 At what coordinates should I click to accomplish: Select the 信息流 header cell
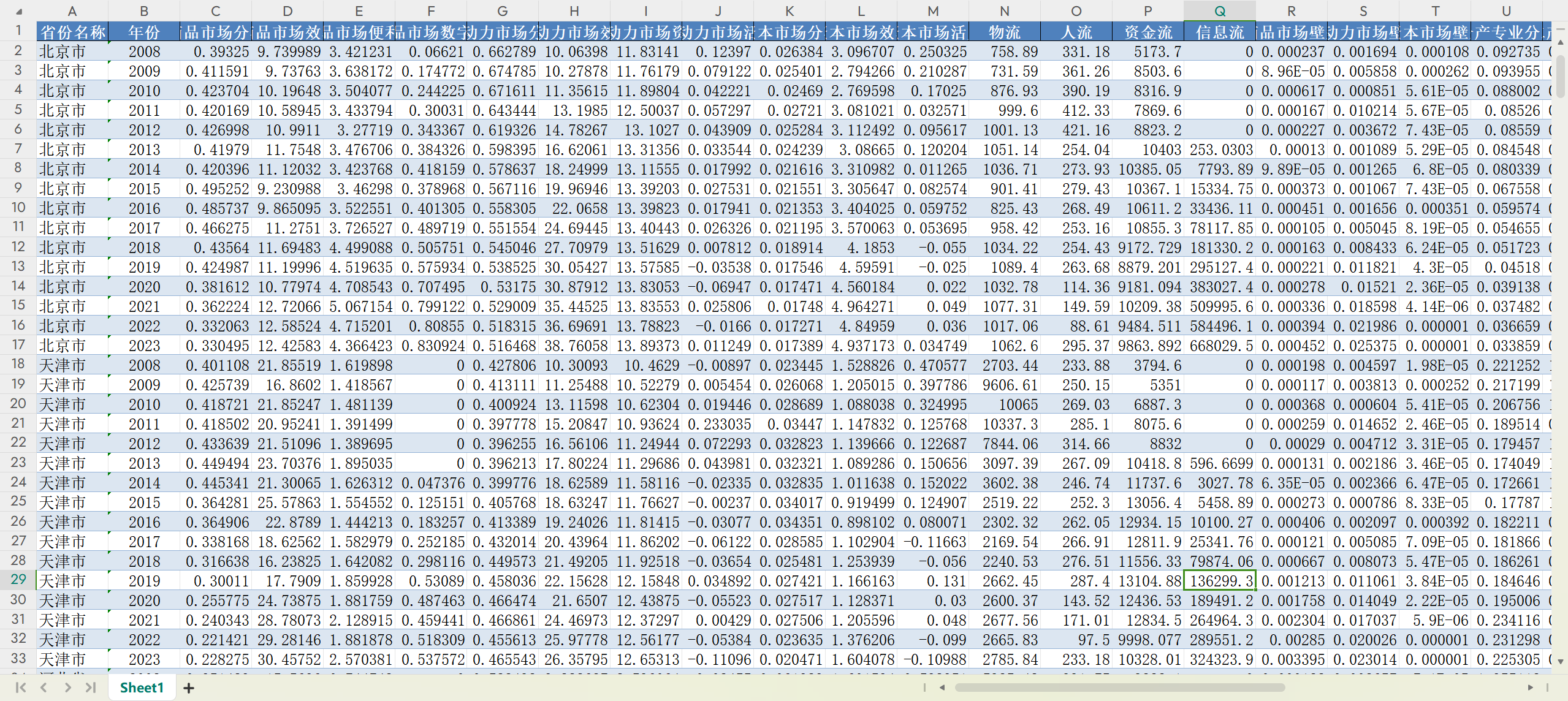(1219, 32)
